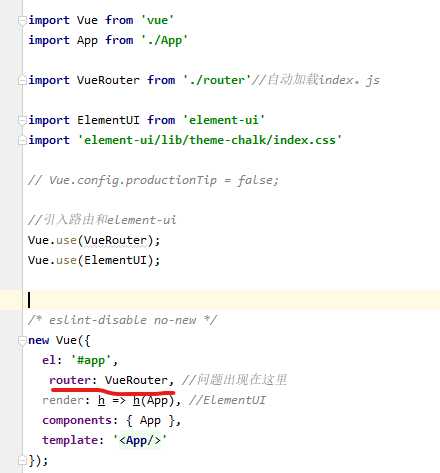Click the comment ending with 'index. js'
The image size is (440, 473).
[315, 80]
